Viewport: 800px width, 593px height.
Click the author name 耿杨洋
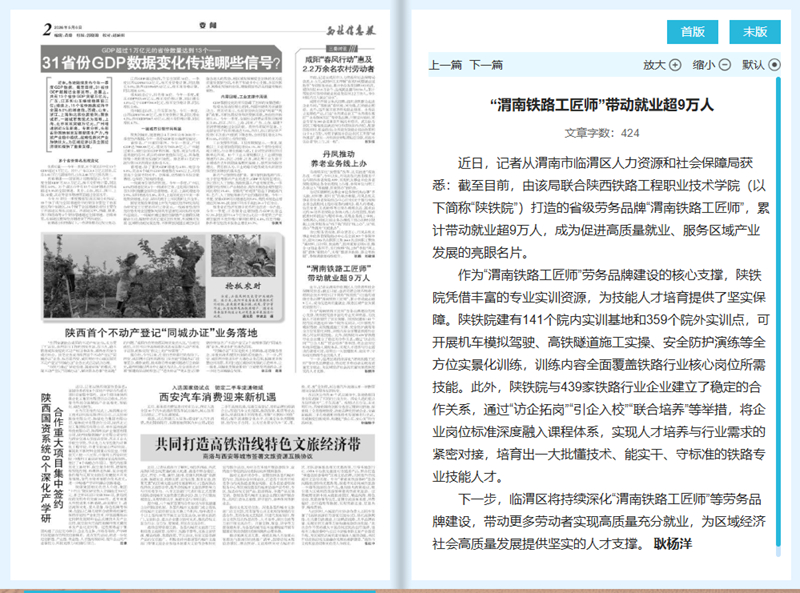pyautogui.click(x=672, y=544)
